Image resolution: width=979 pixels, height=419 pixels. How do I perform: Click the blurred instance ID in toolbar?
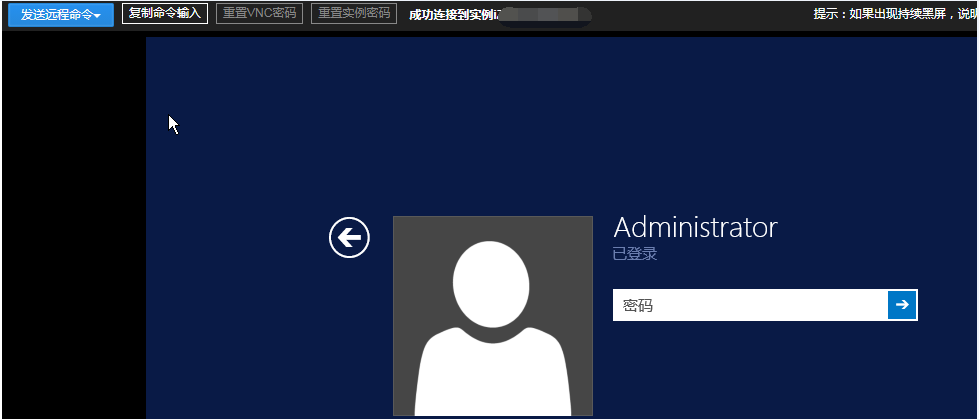[x=545, y=15]
